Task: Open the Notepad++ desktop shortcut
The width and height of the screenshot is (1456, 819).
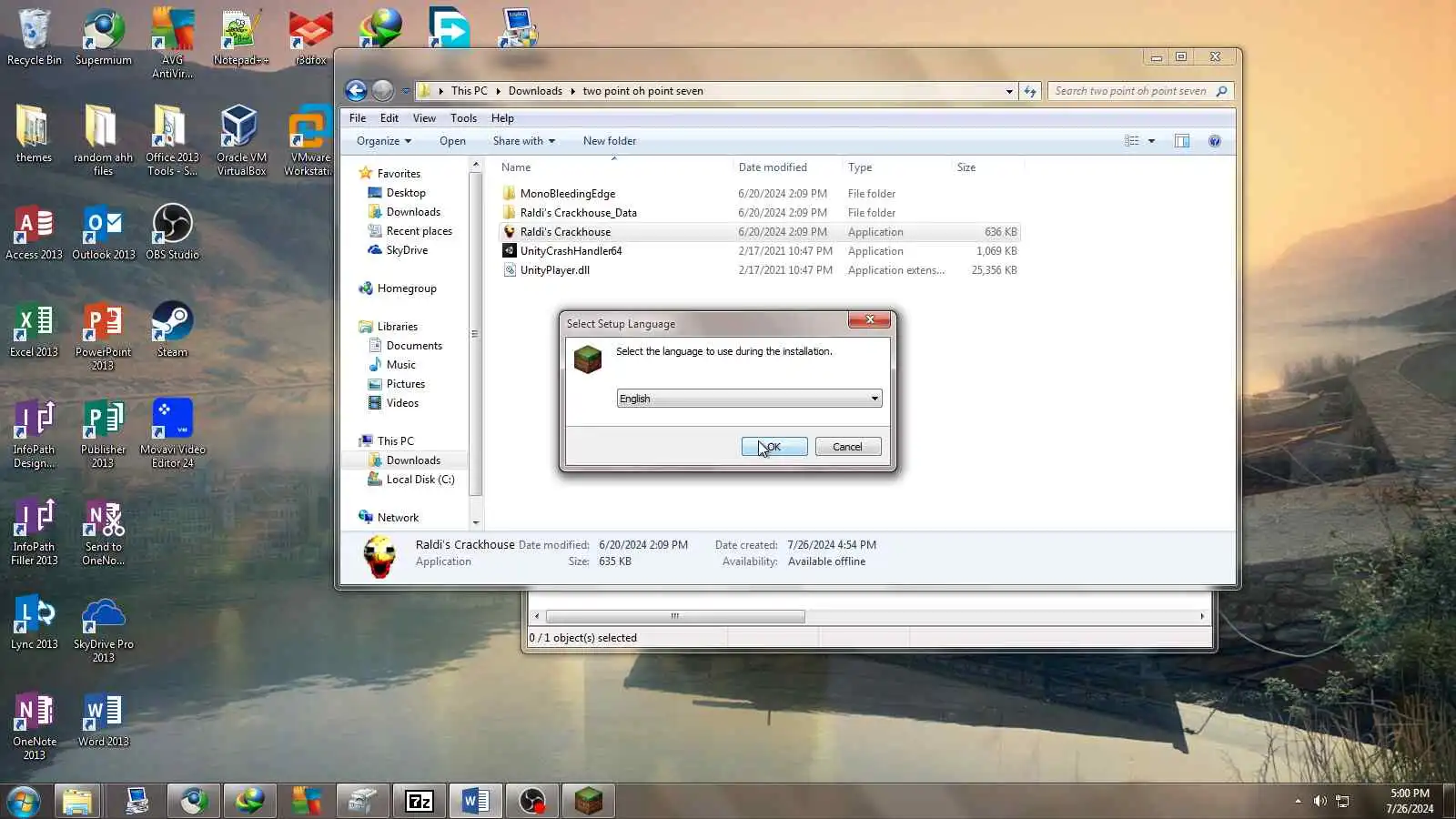Action: click(241, 37)
